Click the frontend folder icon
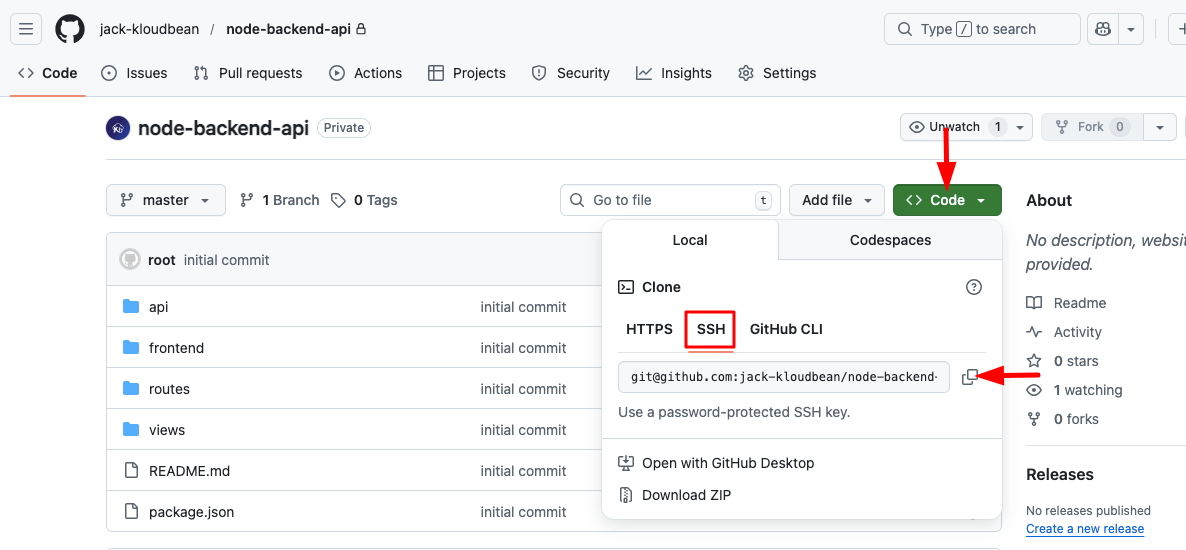 click(131, 347)
